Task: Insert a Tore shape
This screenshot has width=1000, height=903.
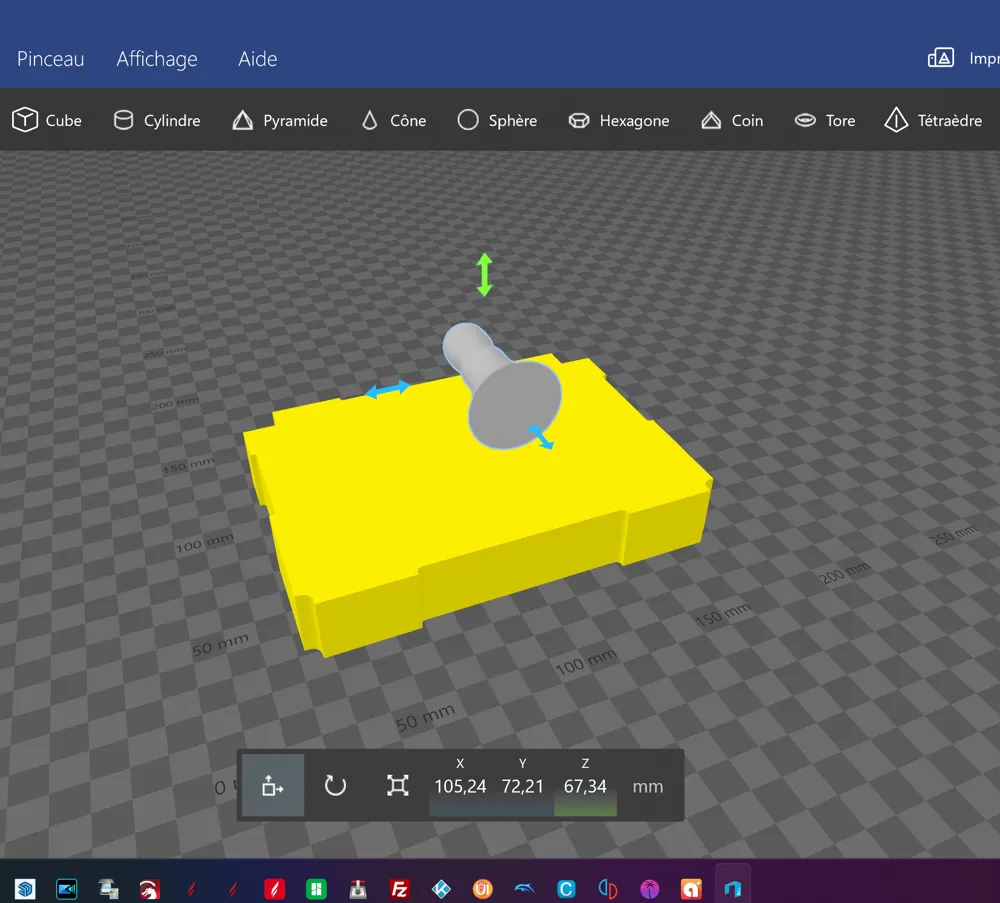Action: point(825,121)
